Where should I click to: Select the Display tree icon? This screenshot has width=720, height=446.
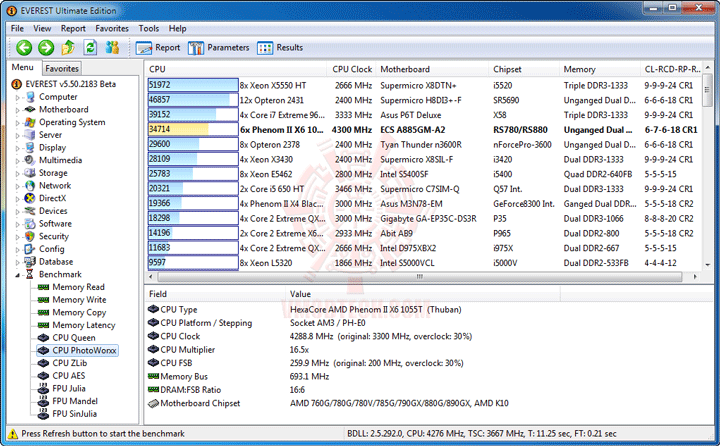pos(30,147)
